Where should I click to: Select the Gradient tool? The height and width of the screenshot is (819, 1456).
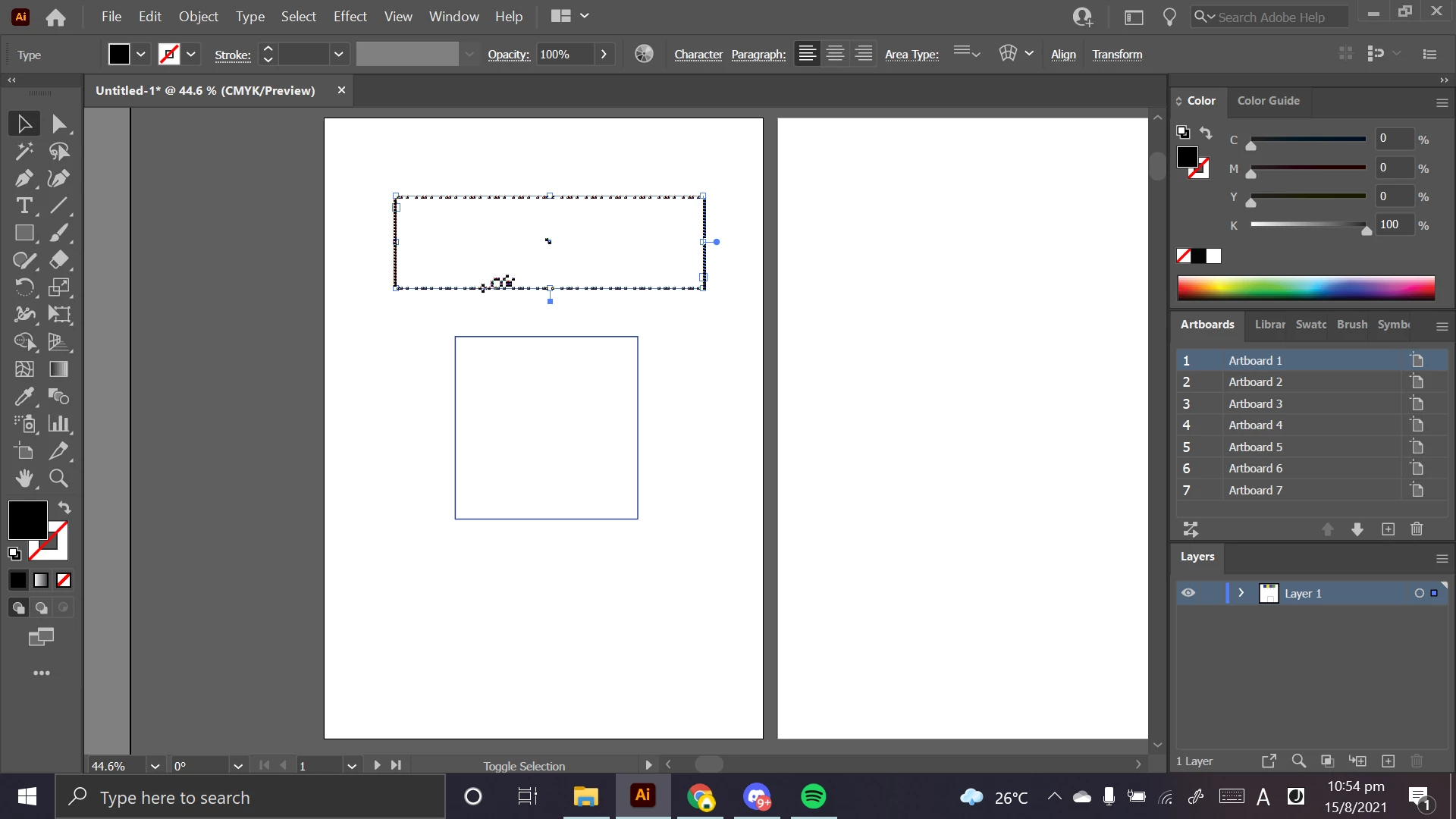[59, 369]
